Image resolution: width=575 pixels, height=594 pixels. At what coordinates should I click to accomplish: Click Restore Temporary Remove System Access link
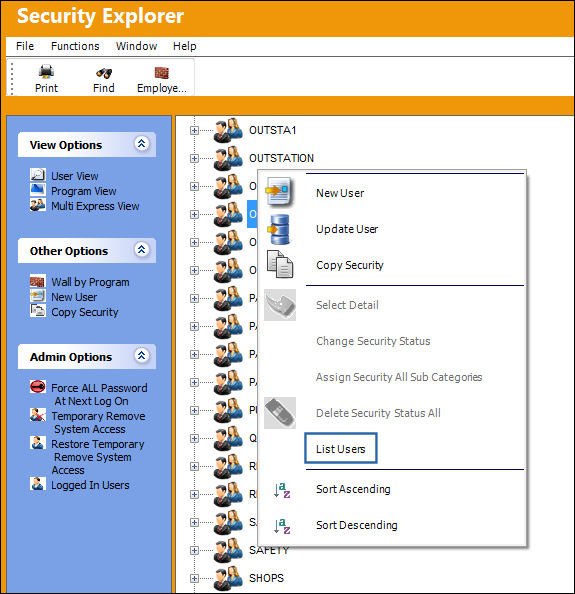coord(98,457)
